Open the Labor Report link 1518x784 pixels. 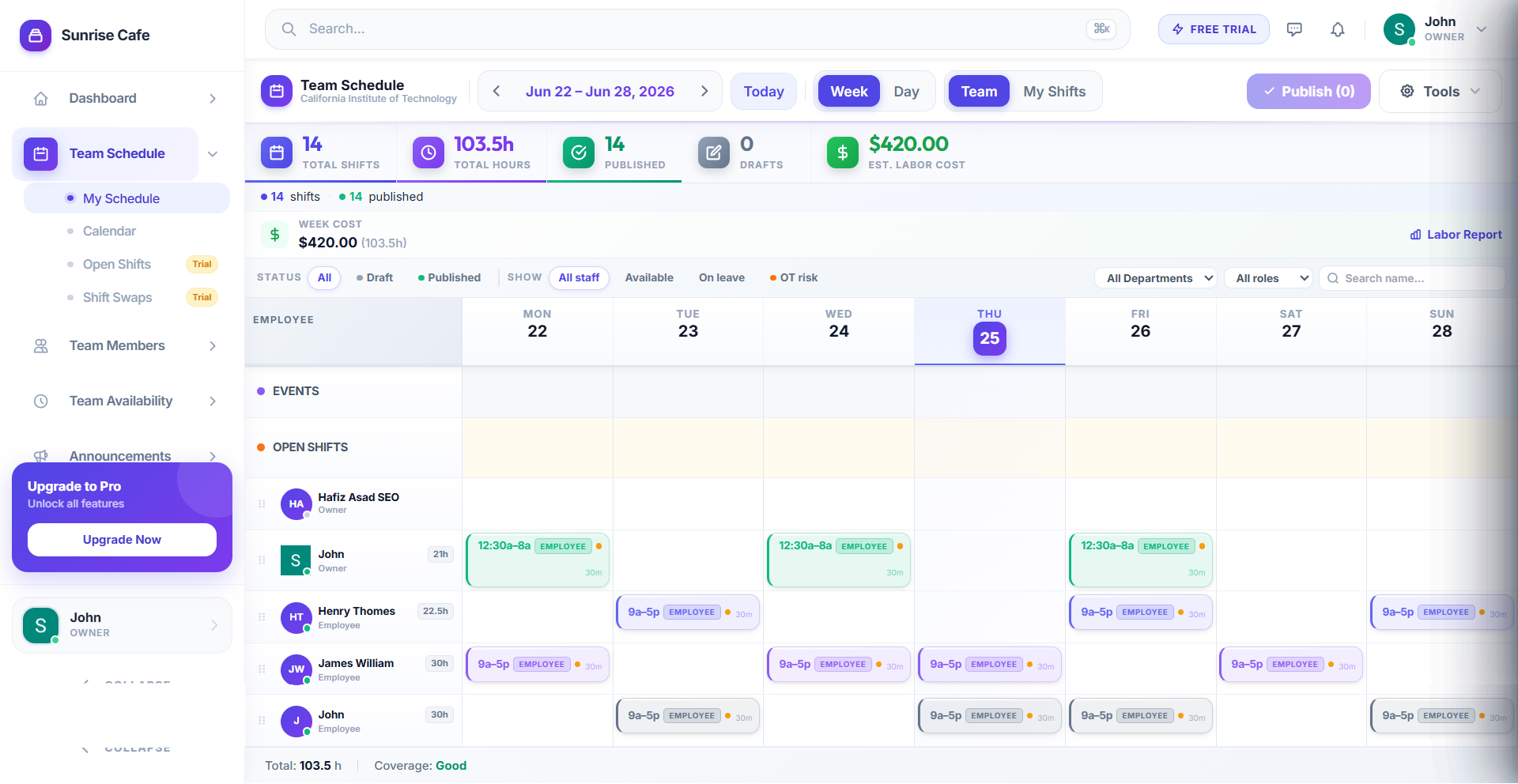click(x=1456, y=235)
